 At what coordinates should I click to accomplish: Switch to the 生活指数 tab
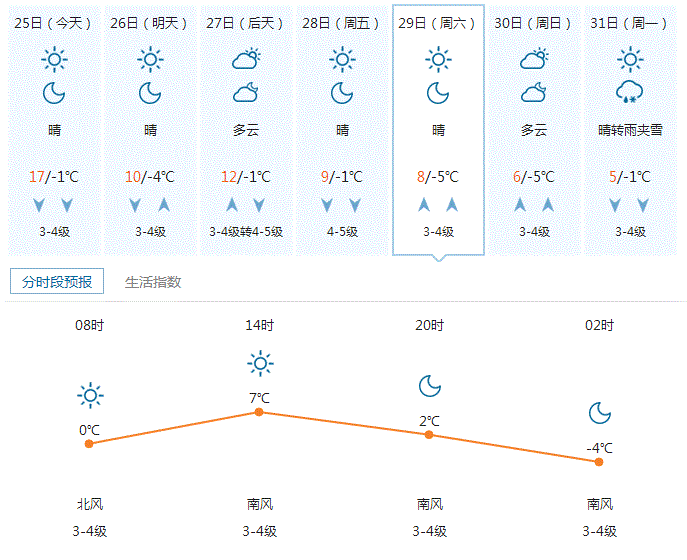[153, 282]
